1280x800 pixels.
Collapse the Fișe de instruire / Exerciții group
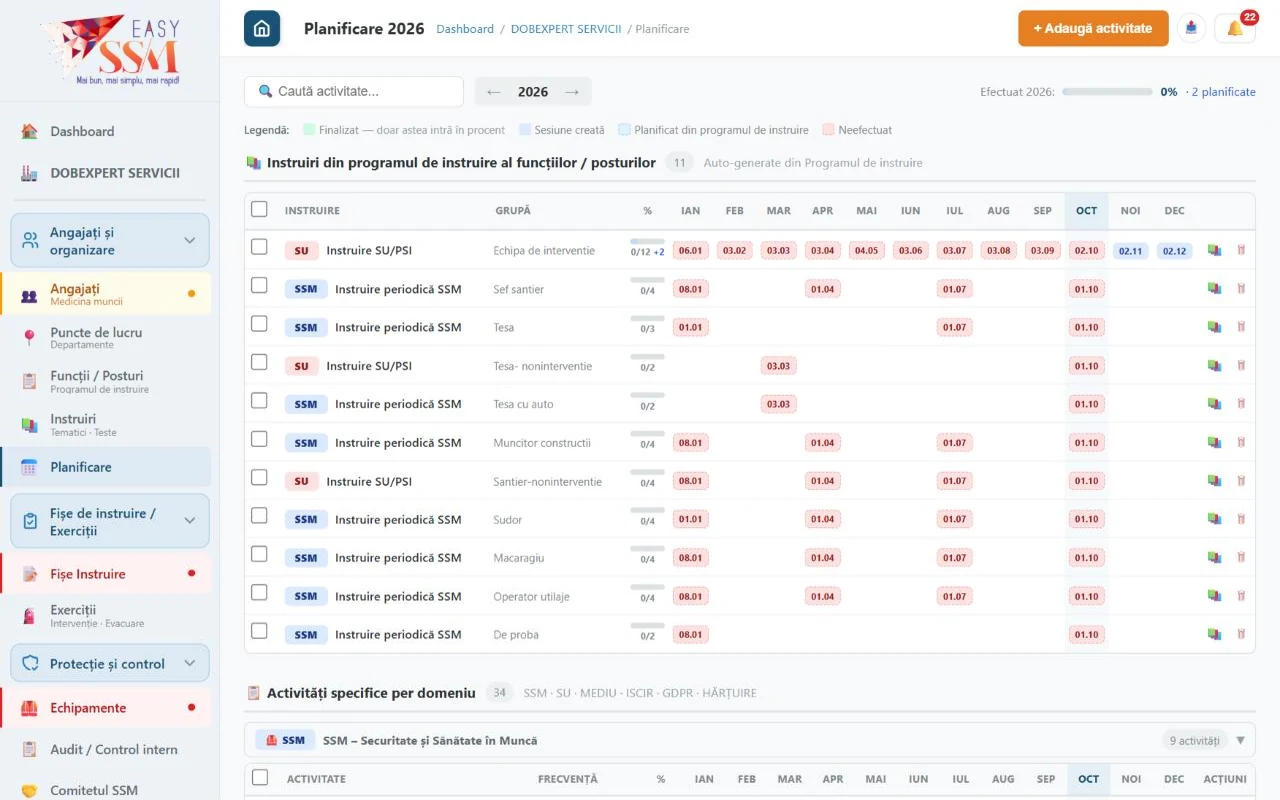(110, 521)
